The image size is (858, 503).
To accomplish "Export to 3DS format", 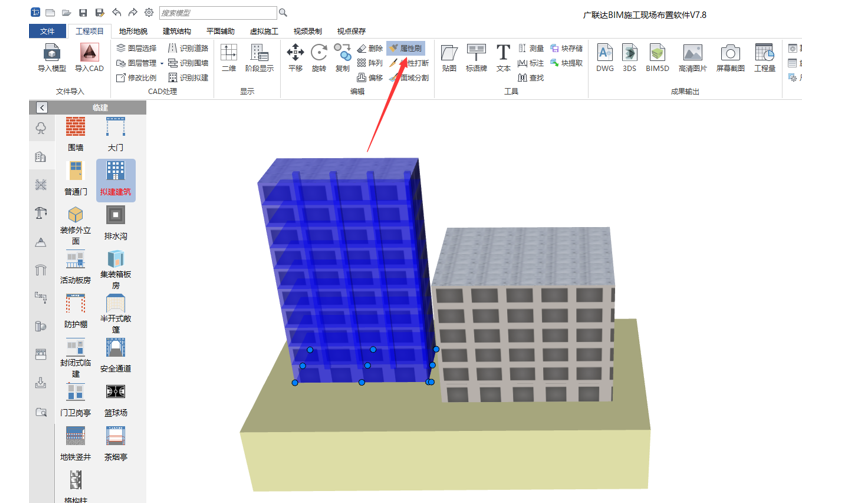I will click(629, 57).
